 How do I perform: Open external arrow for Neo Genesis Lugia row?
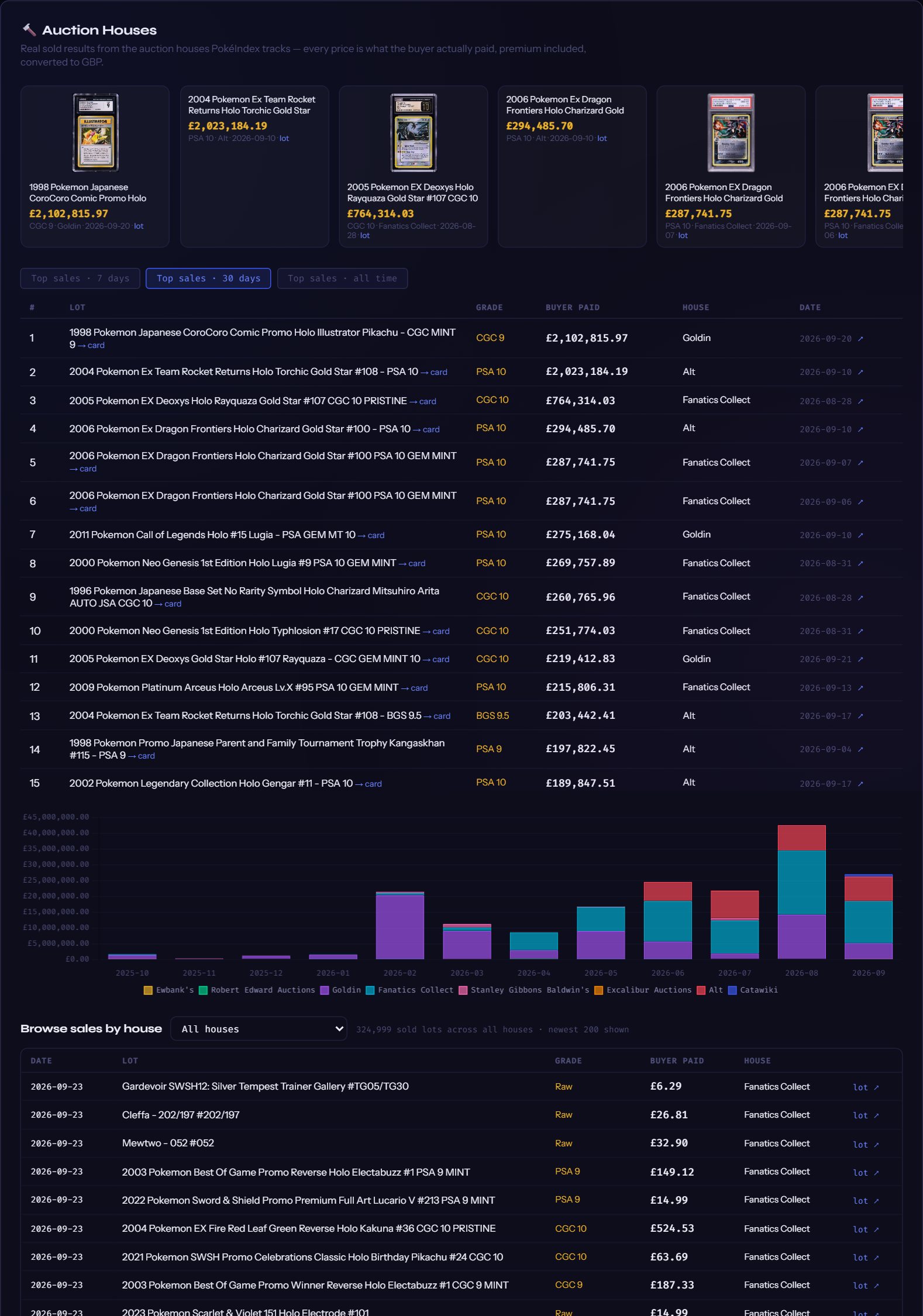860,563
